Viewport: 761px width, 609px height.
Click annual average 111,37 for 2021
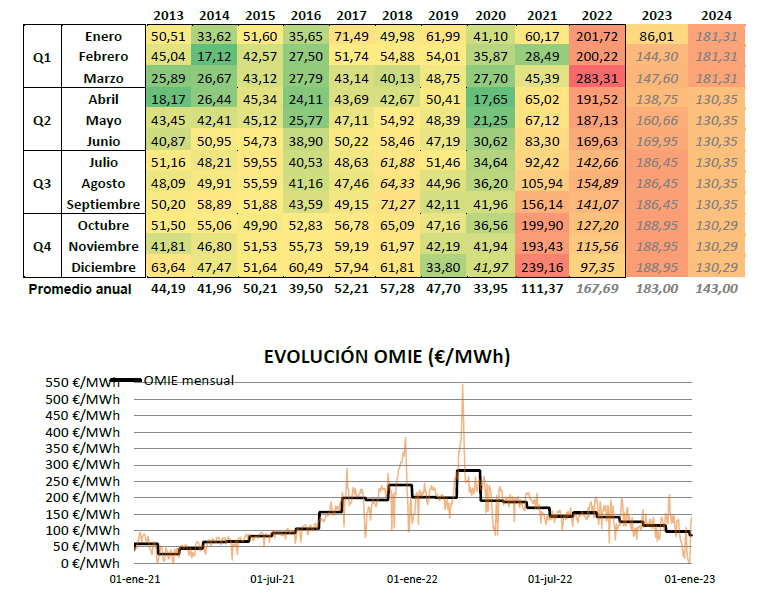pyautogui.click(x=542, y=289)
